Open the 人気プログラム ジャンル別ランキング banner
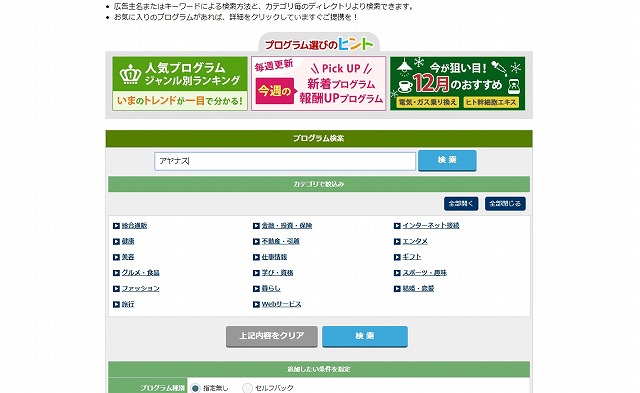The image size is (640, 393). click(180, 84)
